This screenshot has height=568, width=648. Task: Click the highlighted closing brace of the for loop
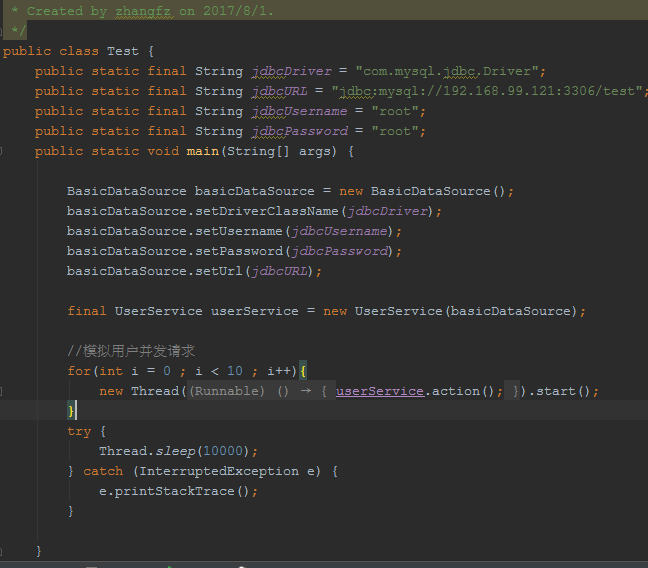71,411
